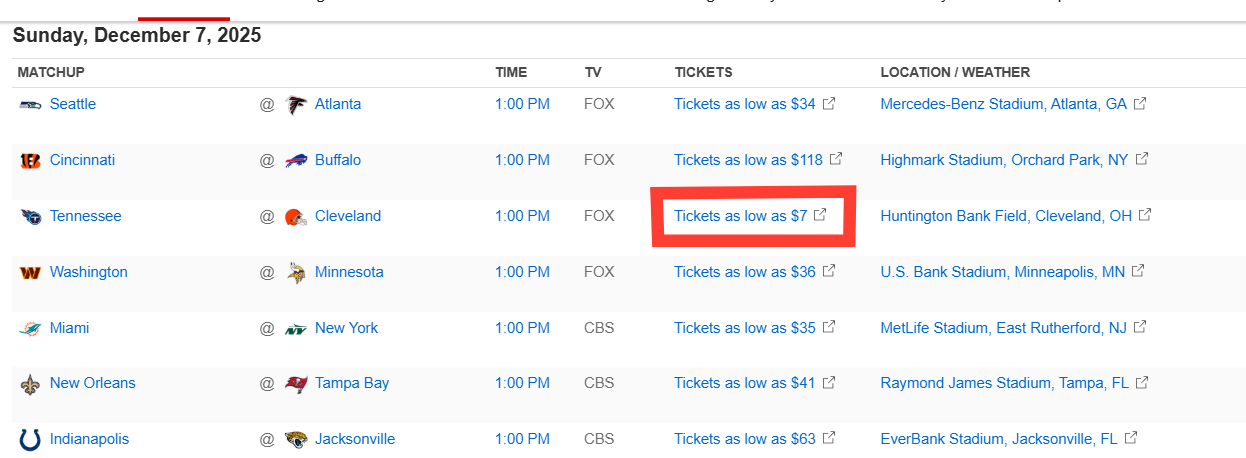Open the New York team link
Viewport: 1246px width, 458px height.
click(x=346, y=328)
